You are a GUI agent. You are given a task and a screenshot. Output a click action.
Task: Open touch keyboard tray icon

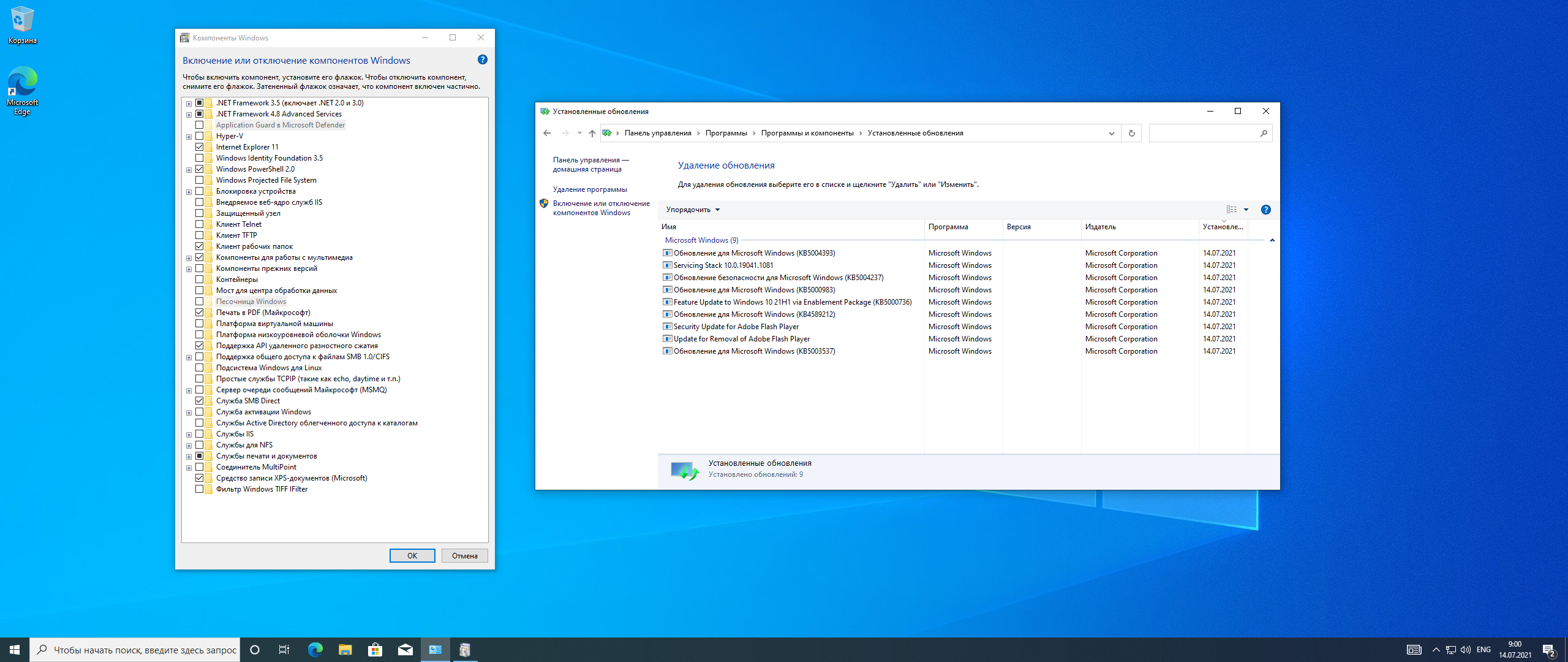(1414, 650)
